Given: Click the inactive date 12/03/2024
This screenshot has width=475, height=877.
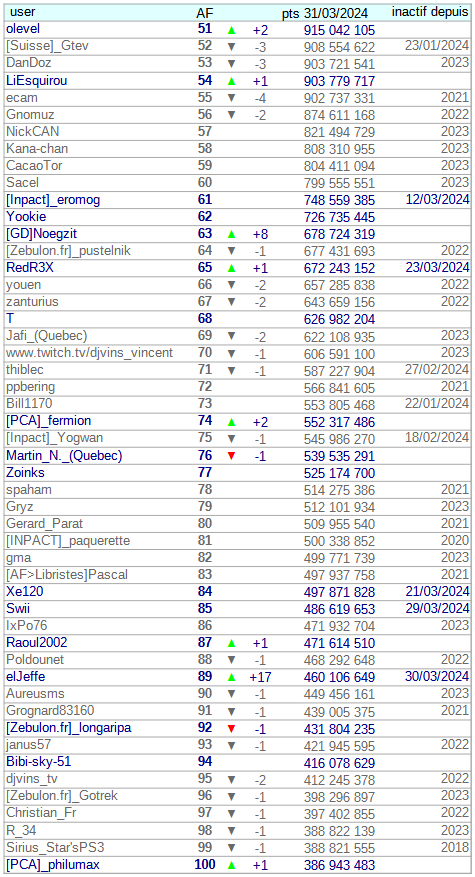Looking at the screenshot, I should (x=437, y=199).
